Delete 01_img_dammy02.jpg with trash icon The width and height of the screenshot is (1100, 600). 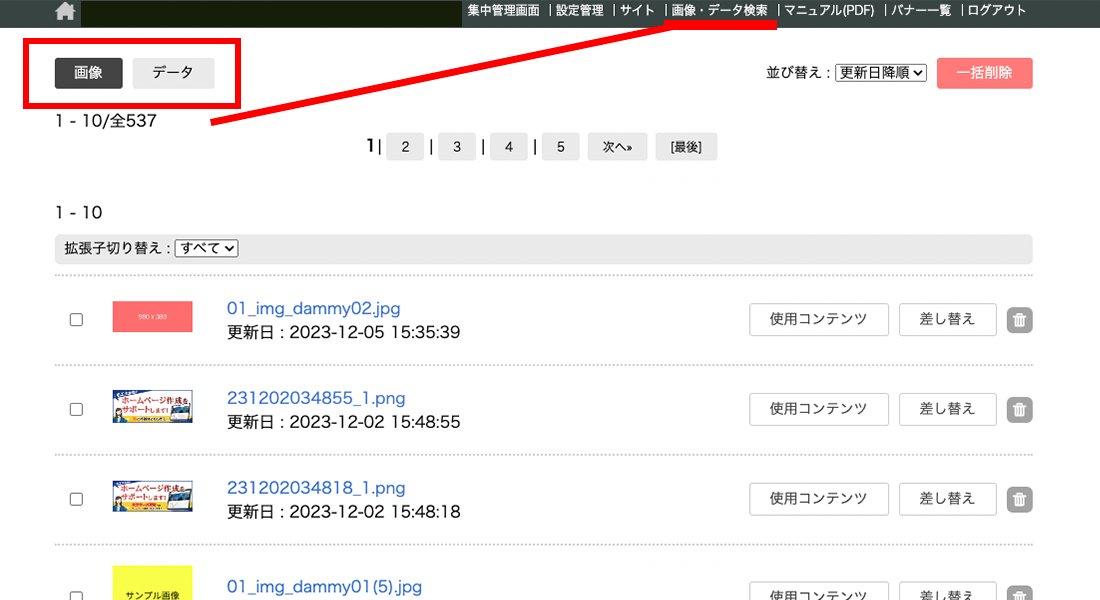tap(1019, 320)
